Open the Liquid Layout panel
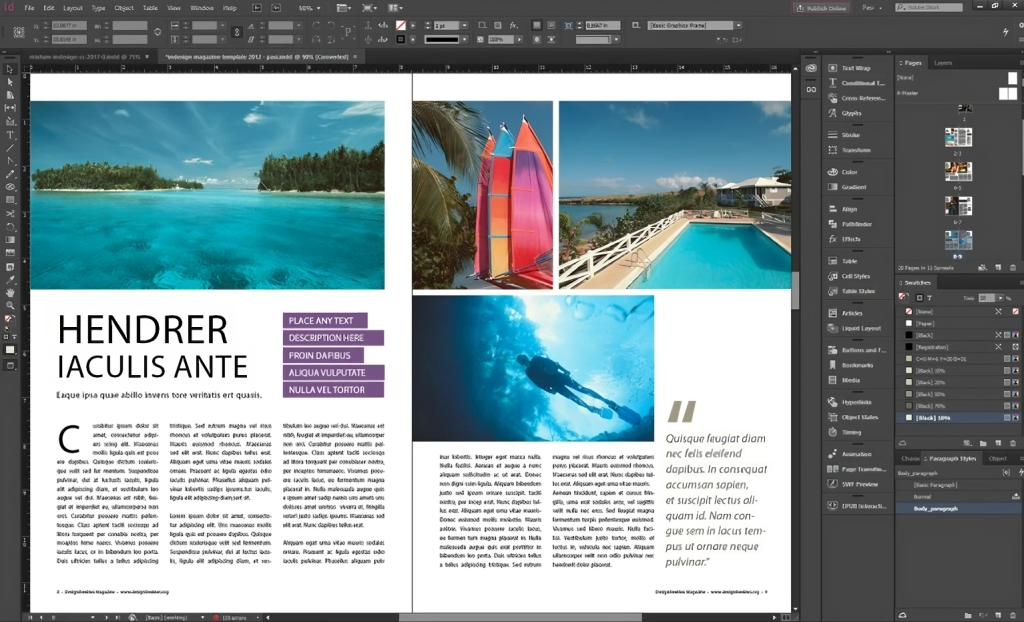1024x622 pixels. (x=860, y=328)
